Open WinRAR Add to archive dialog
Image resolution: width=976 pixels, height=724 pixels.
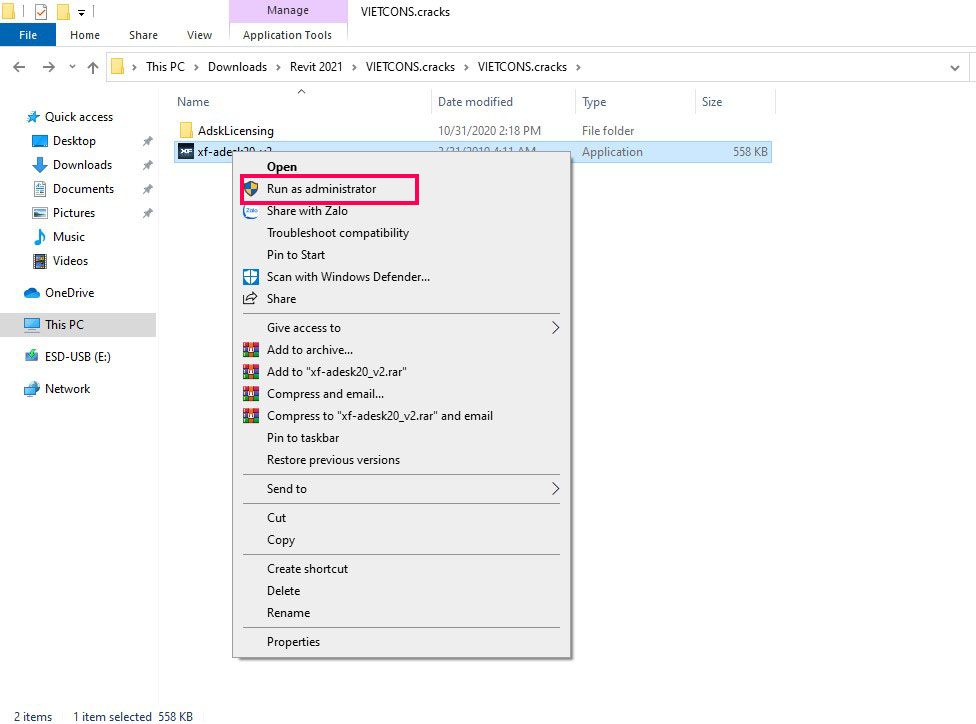pos(310,349)
